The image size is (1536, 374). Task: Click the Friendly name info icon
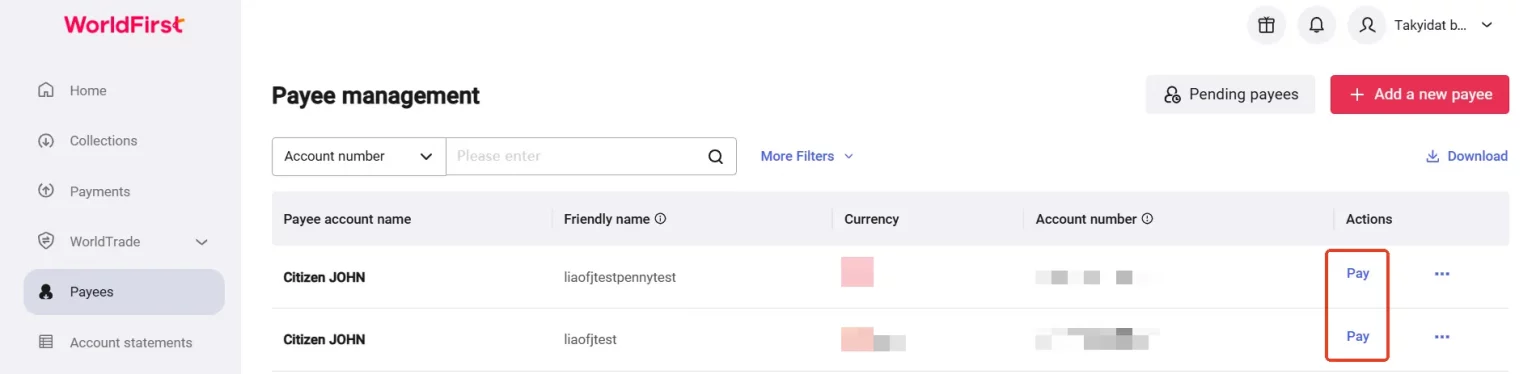coord(661,219)
